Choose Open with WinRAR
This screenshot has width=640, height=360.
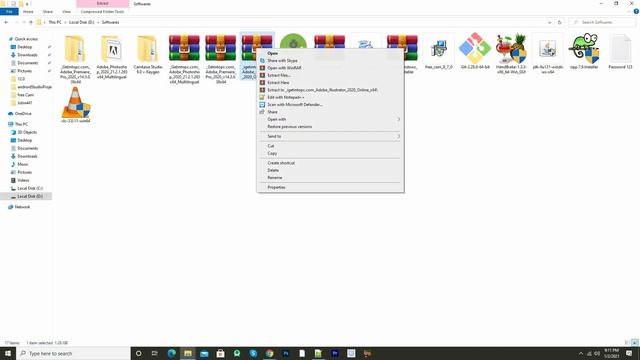[330, 68]
